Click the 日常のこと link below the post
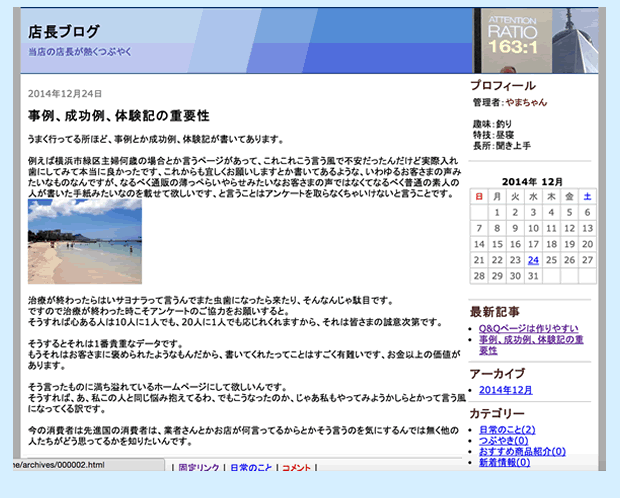Image resolution: width=620 pixels, height=498 pixels. click(251, 467)
